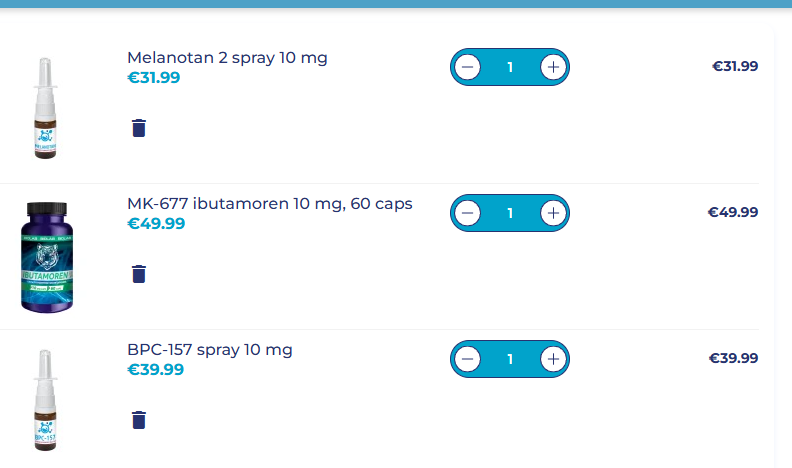Open Melanotan 2 spray 10 mg product link
The height and width of the screenshot is (468, 792).
pyautogui.click(x=227, y=57)
